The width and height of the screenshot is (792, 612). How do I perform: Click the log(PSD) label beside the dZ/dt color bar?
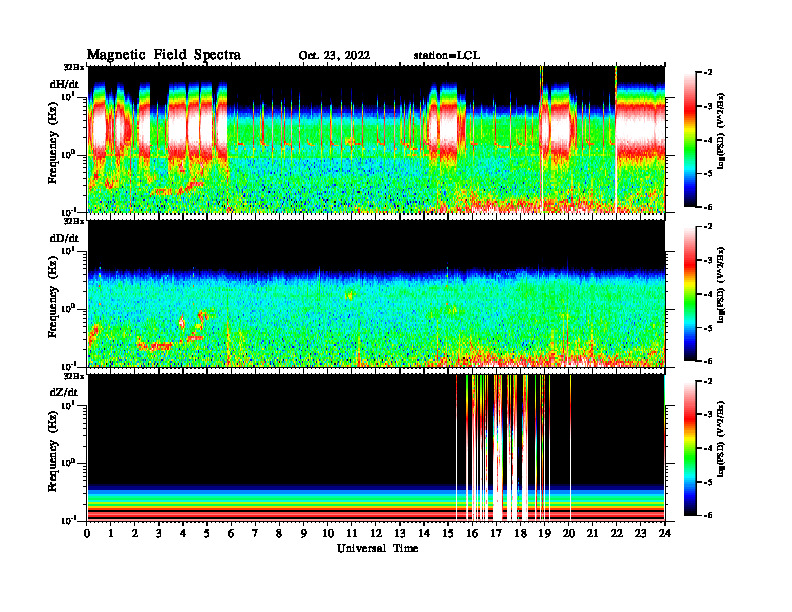(720, 439)
